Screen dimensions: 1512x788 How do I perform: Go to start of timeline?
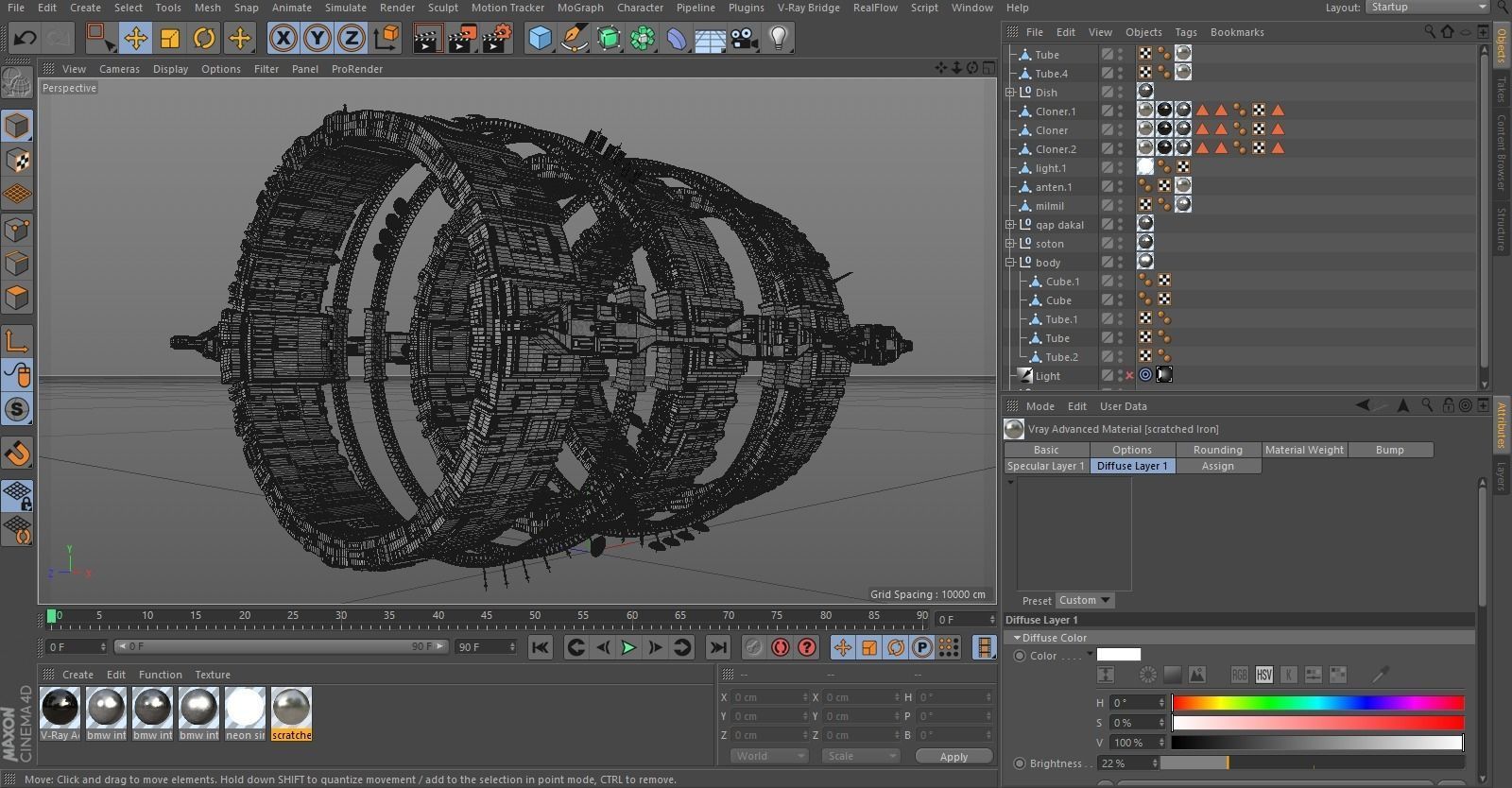pos(540,647)
